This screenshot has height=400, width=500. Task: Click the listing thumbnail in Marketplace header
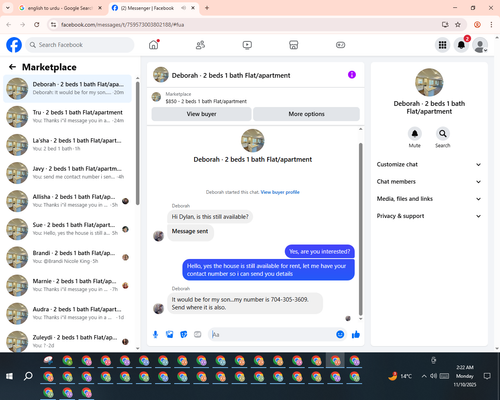pos(156,97)
